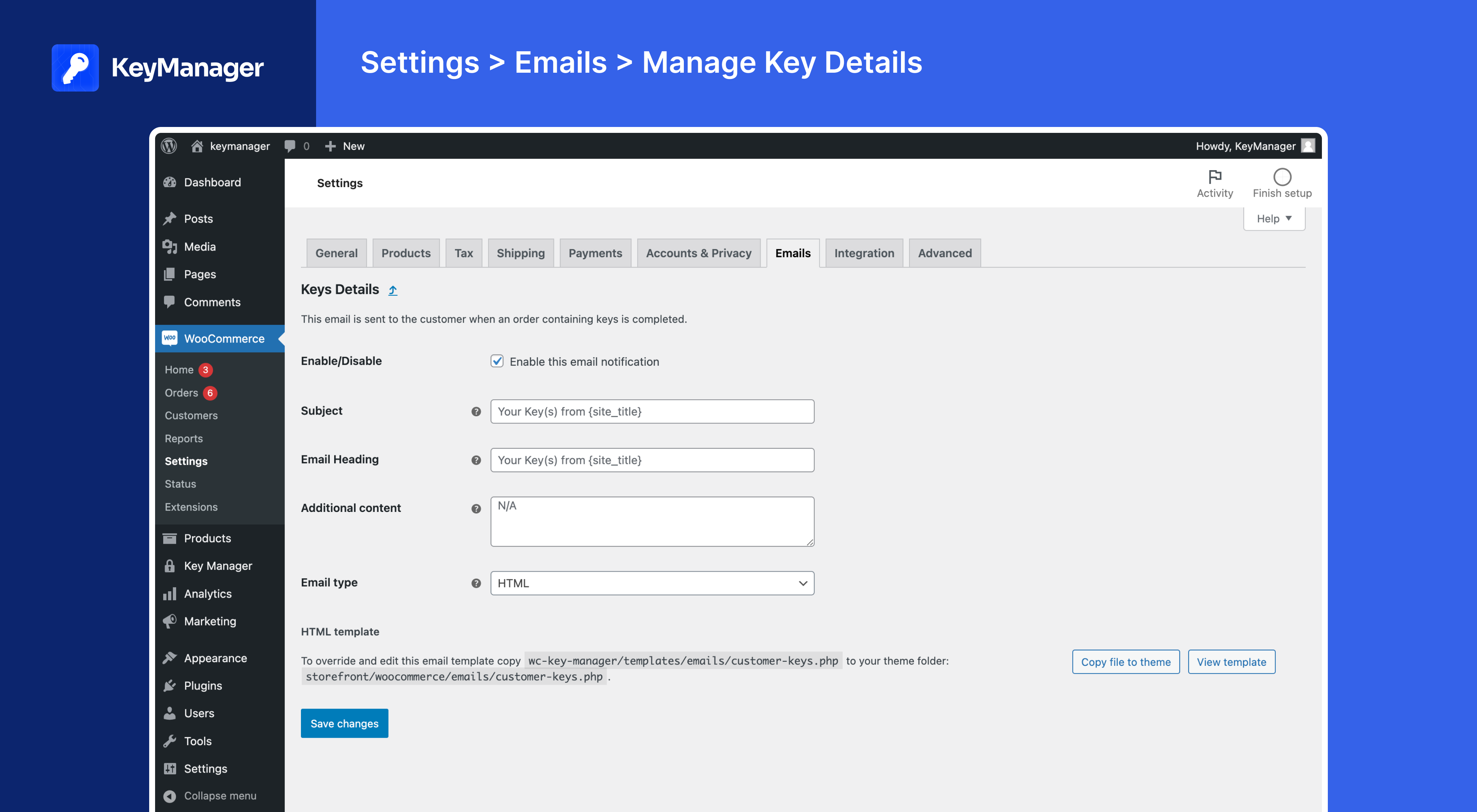Click the View template button
The height and width of the screenshot is (812, 1477).
pyautogui.click(x=1231, y=662)
